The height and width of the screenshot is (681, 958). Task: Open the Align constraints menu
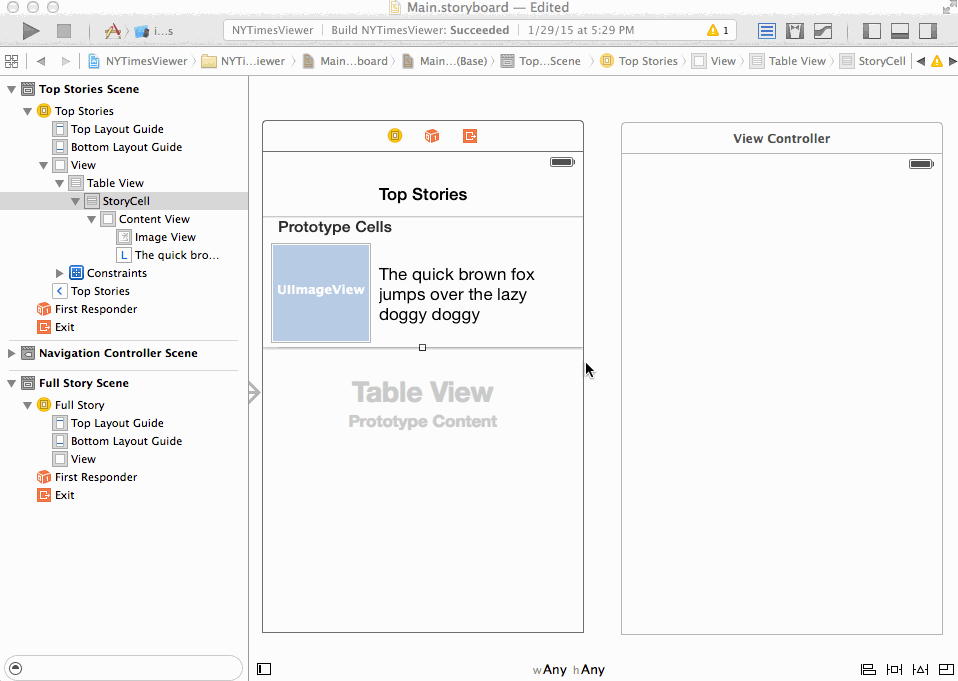868,669
